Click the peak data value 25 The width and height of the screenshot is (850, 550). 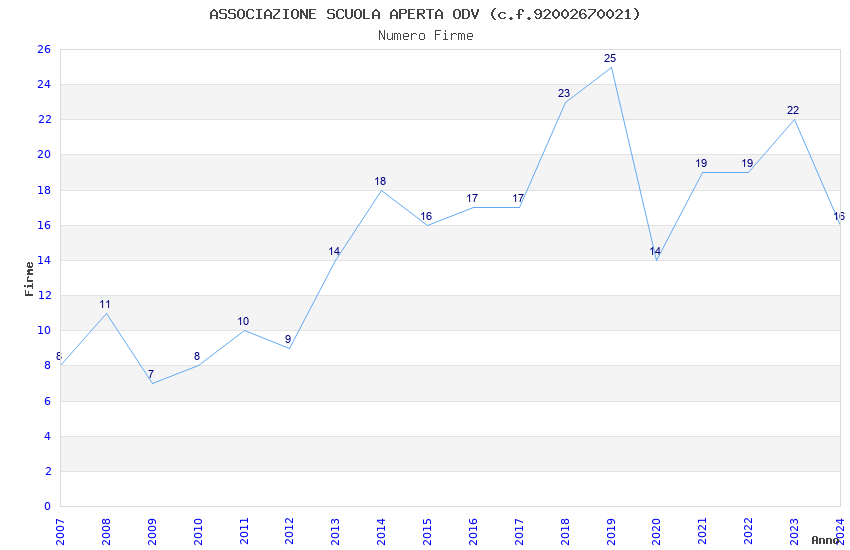(x=610, y=59)
